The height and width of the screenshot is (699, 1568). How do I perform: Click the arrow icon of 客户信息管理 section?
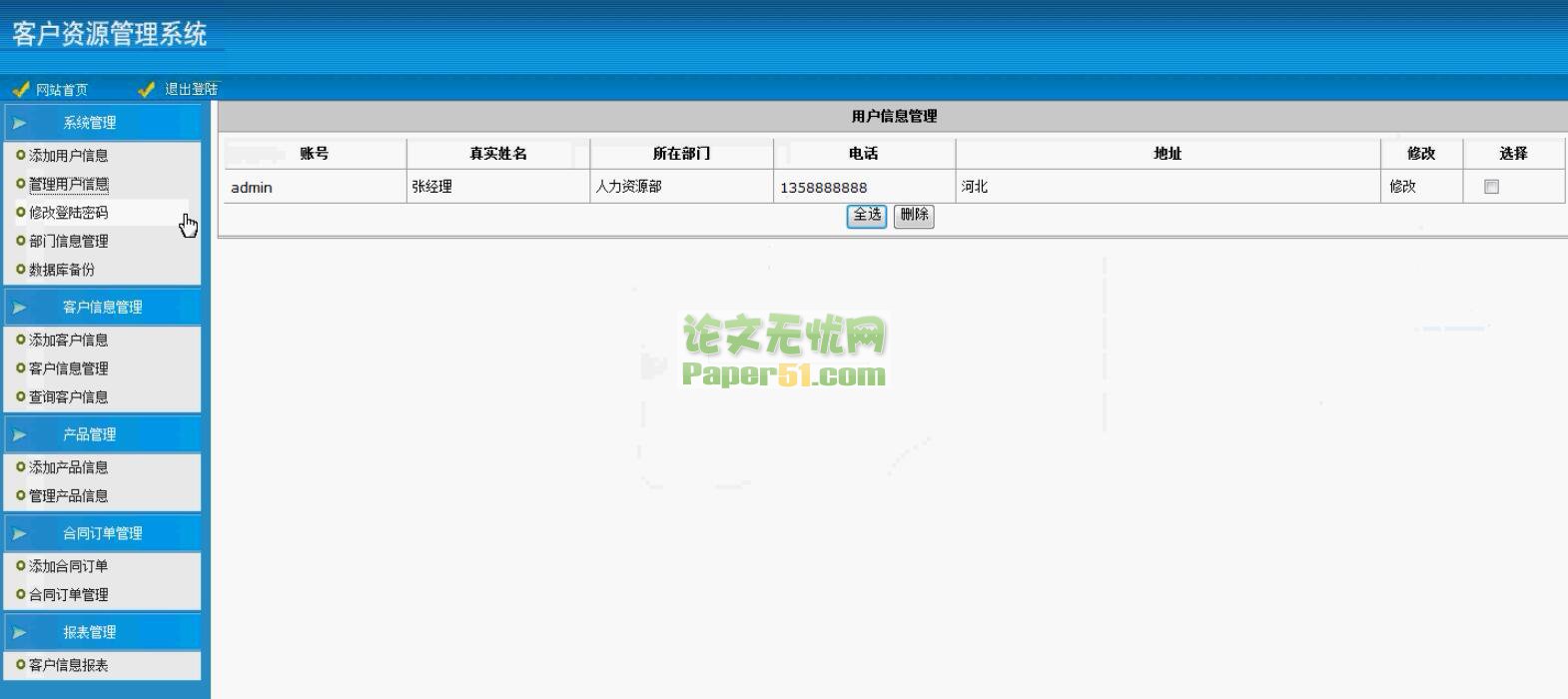[20, 308]
